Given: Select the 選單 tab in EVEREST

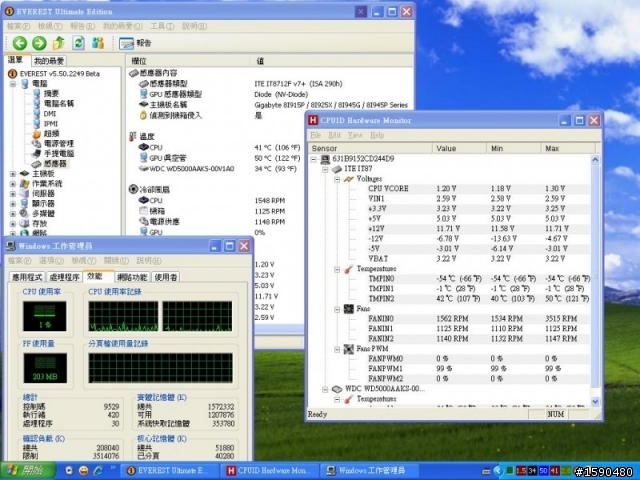Looking at the screenshot, I should pyautogui.click(x=16, y=60).
